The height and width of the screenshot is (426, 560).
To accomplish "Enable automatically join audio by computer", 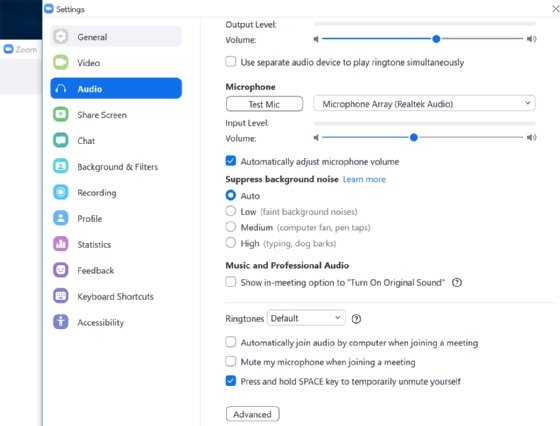I will coord(231,342).
